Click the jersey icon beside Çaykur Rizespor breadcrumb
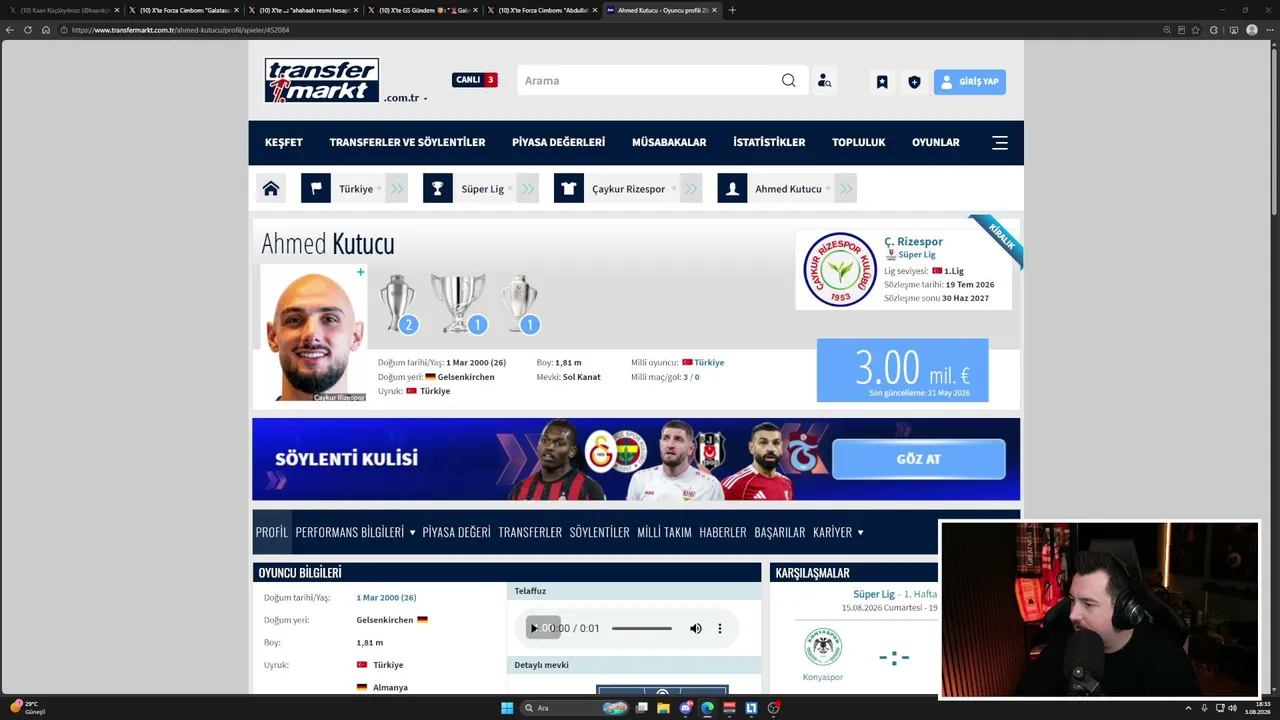1280x720 pixels. coord(569,188)
